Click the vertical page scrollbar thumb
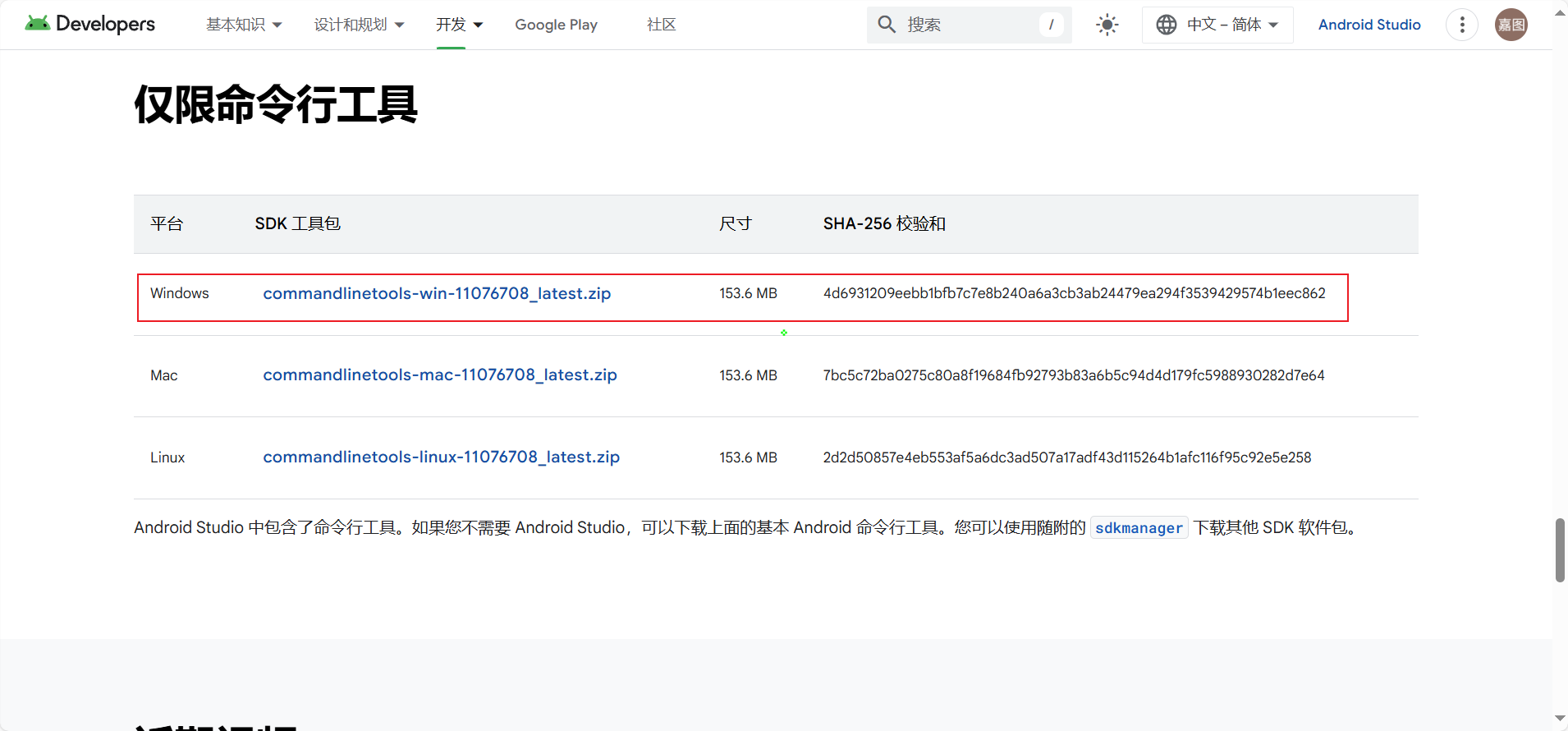The width and height of the screenshot is (1568, 731). coord(1560,549)
